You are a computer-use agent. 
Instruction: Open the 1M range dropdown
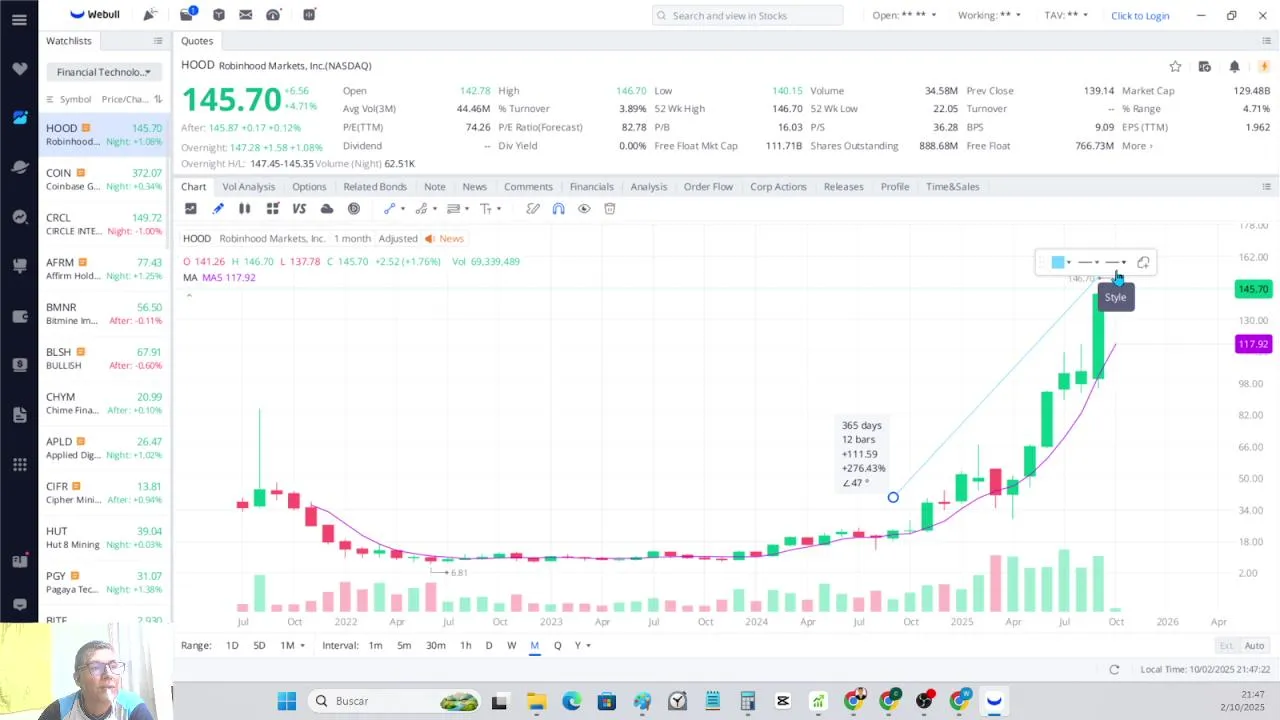(291, 646)
